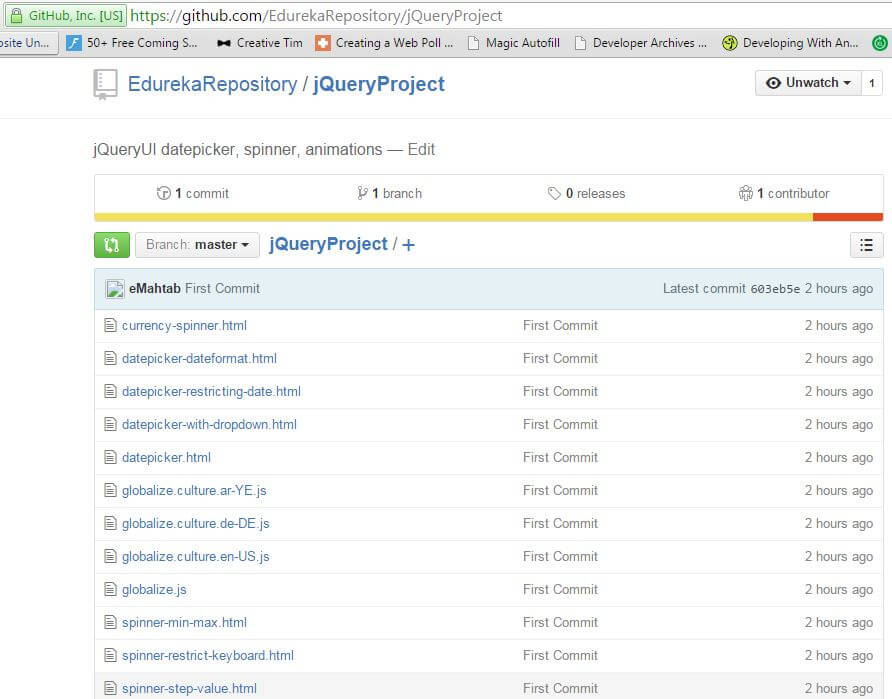This screenshot has width=892, height=699.
Task: Click the watcher count 1 next to Unwatch
Action: tap(872, 83)
